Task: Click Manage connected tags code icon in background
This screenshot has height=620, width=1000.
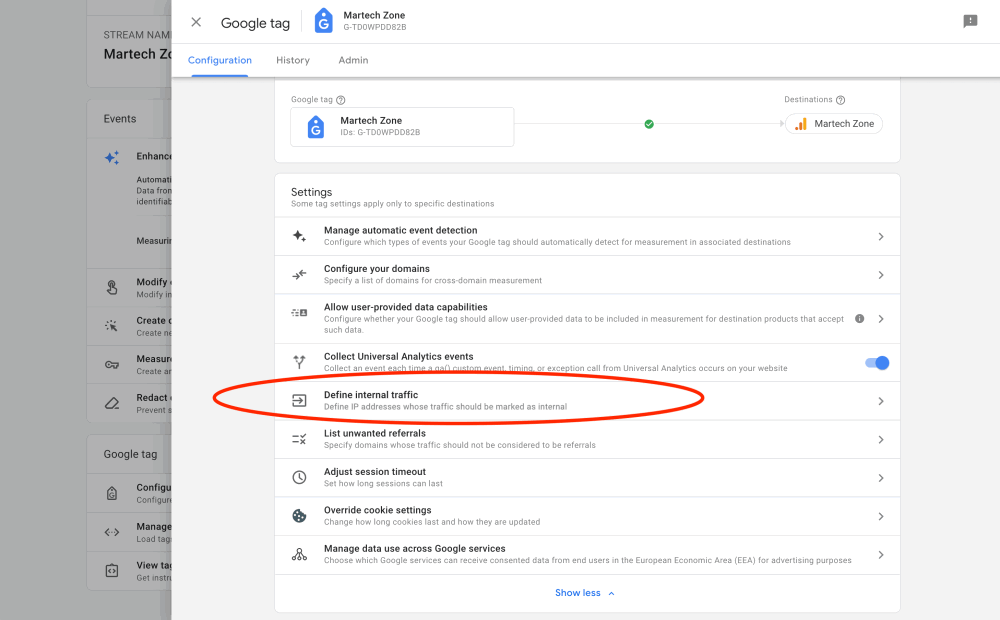Action: pos(112,532)
